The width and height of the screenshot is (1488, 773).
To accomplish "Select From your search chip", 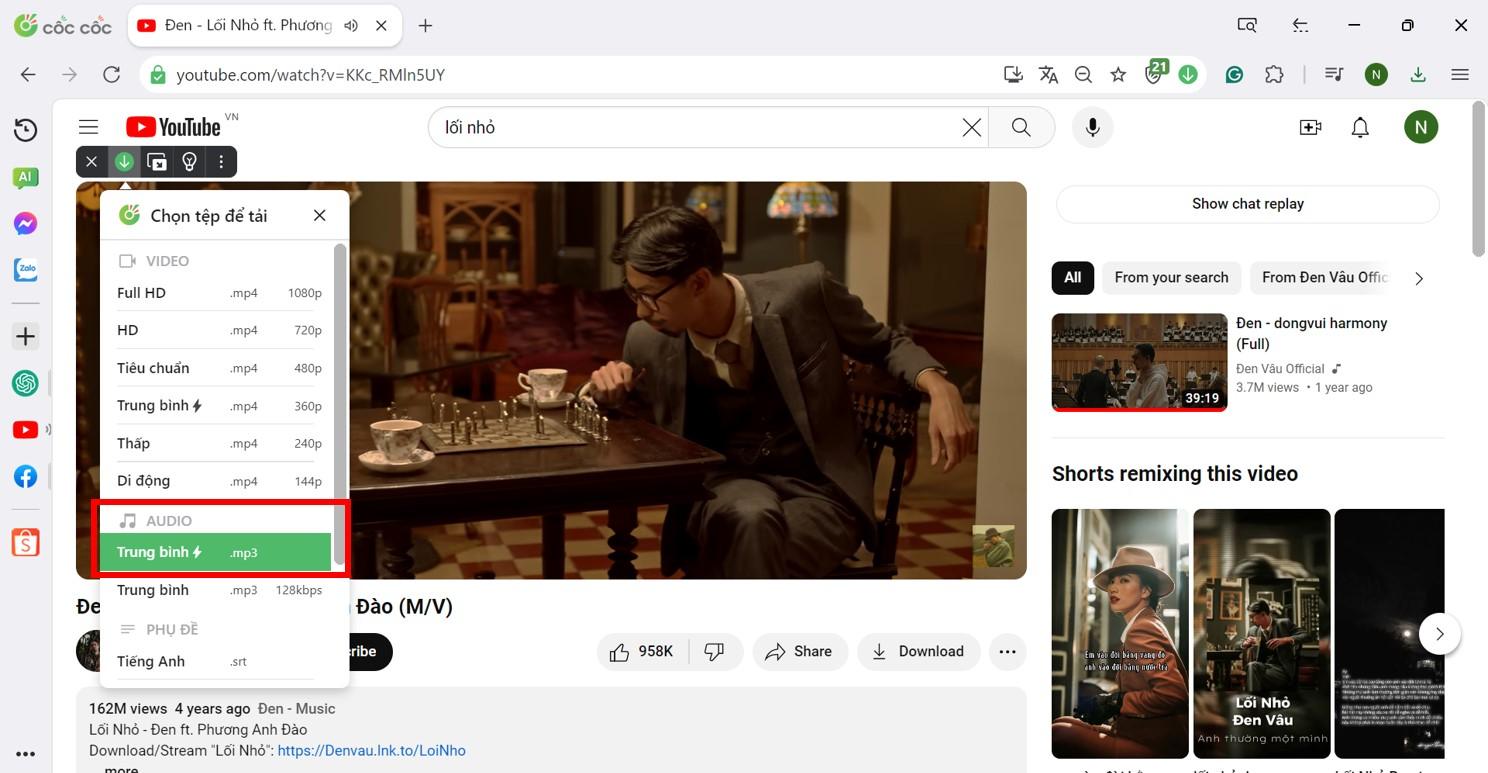I will pyautogui.click(x=1171, y=278).
